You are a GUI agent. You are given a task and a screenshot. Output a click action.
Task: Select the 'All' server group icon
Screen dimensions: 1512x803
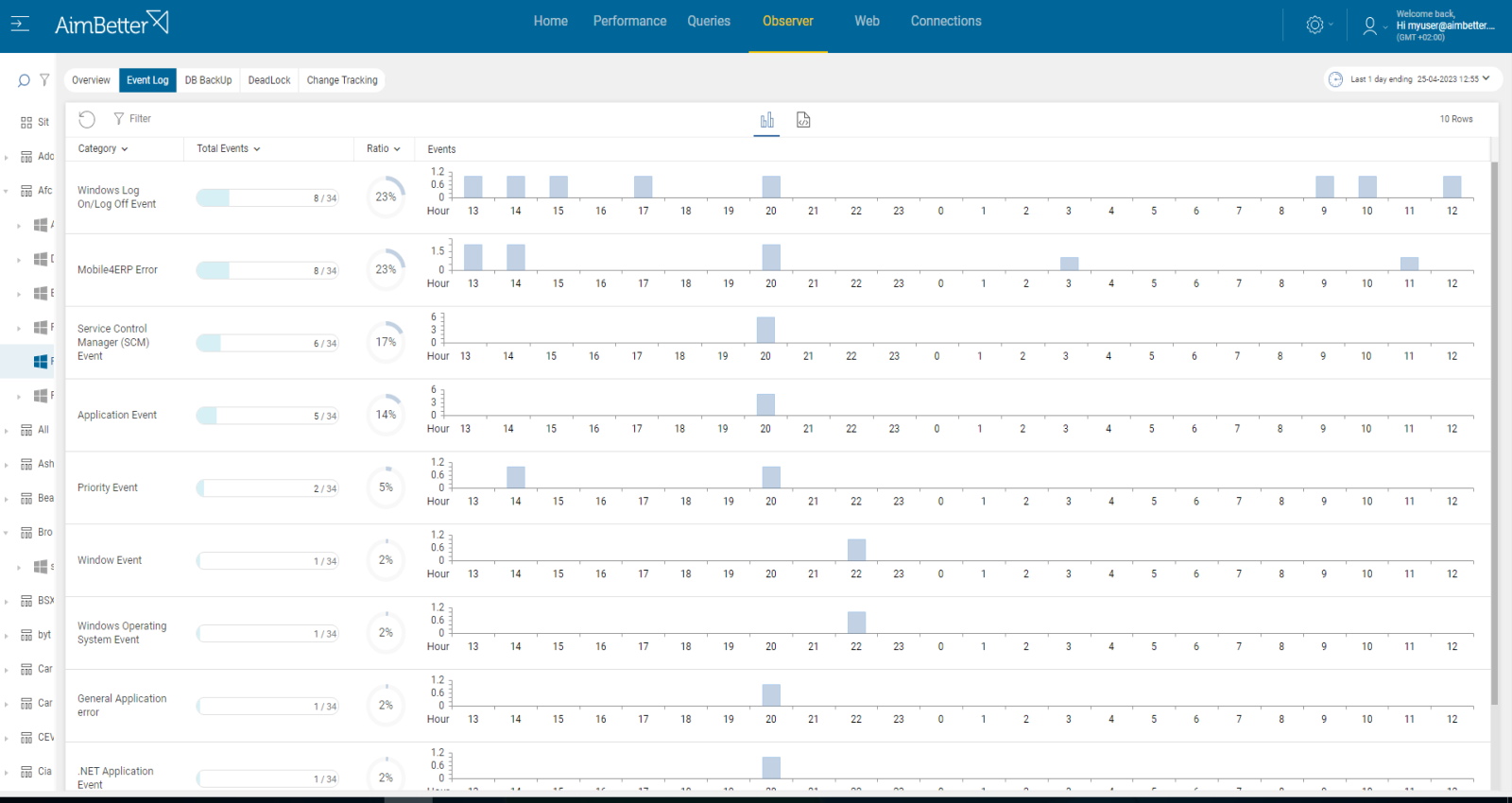pos(26,430)
